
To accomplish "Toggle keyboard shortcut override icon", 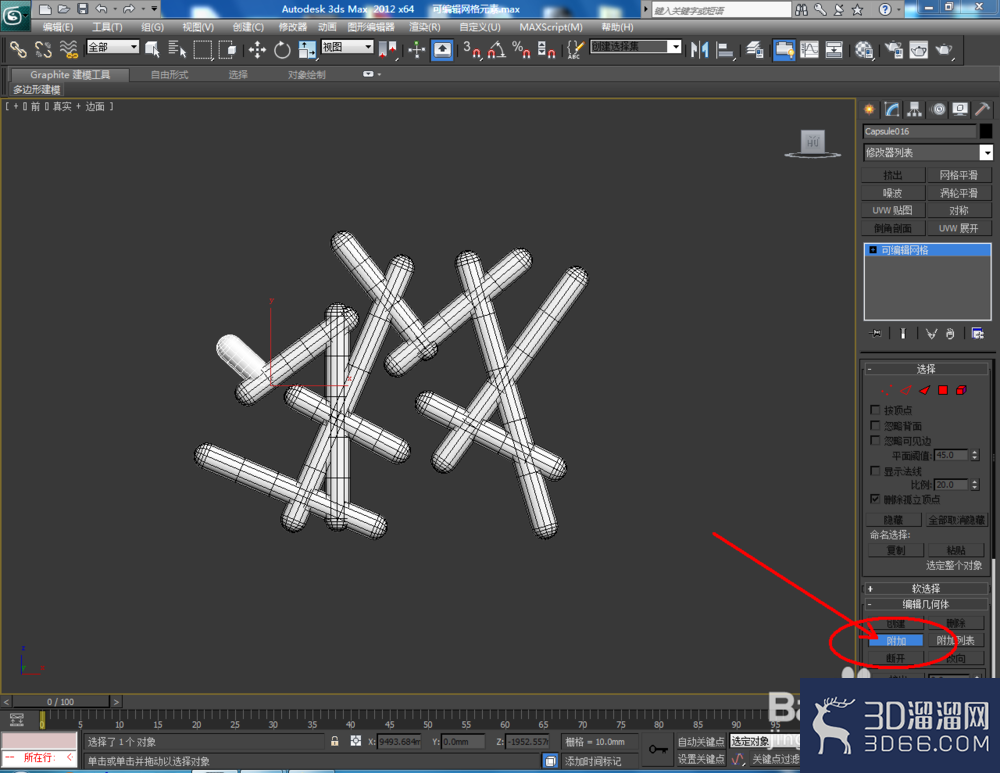I will (442, 50).
